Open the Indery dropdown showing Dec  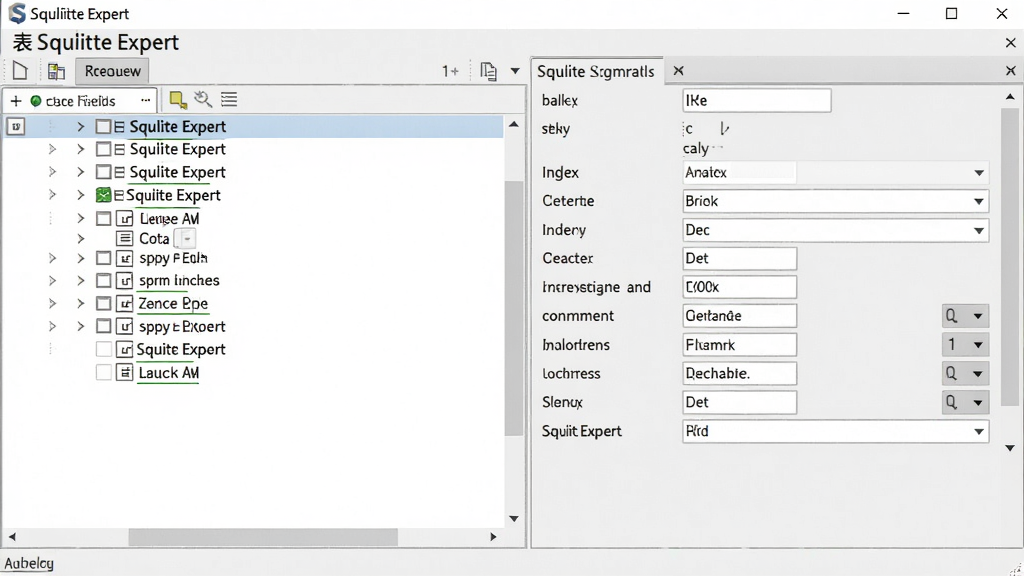pyautogui.click(x=978, y=230)
